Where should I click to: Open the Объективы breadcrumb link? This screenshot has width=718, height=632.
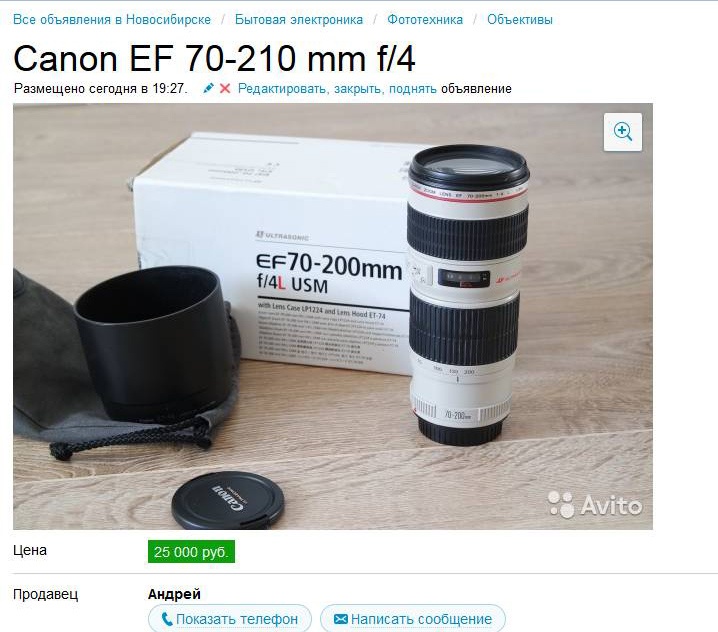pos(520,20)
